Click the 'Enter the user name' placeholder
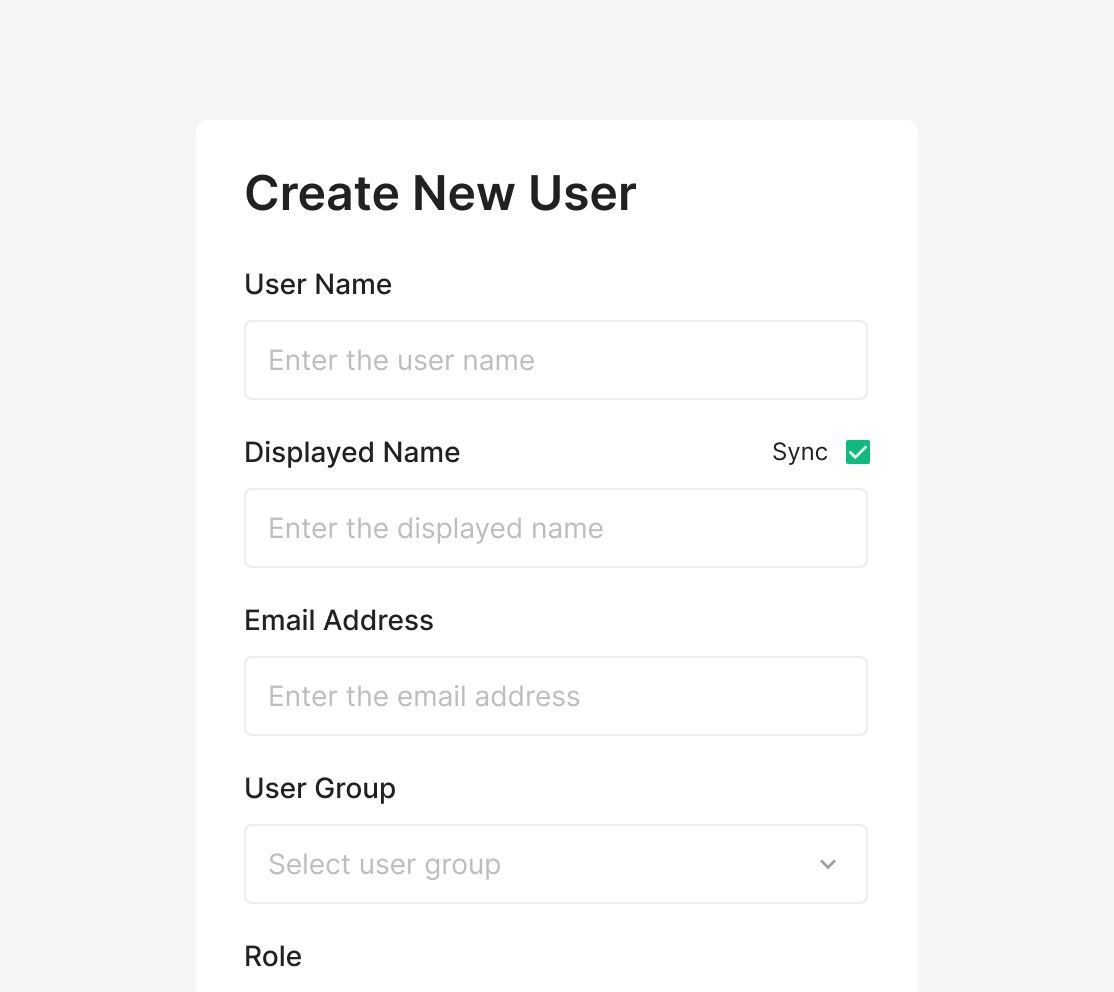The image size is (1114, 992). [x=401, y=360]
